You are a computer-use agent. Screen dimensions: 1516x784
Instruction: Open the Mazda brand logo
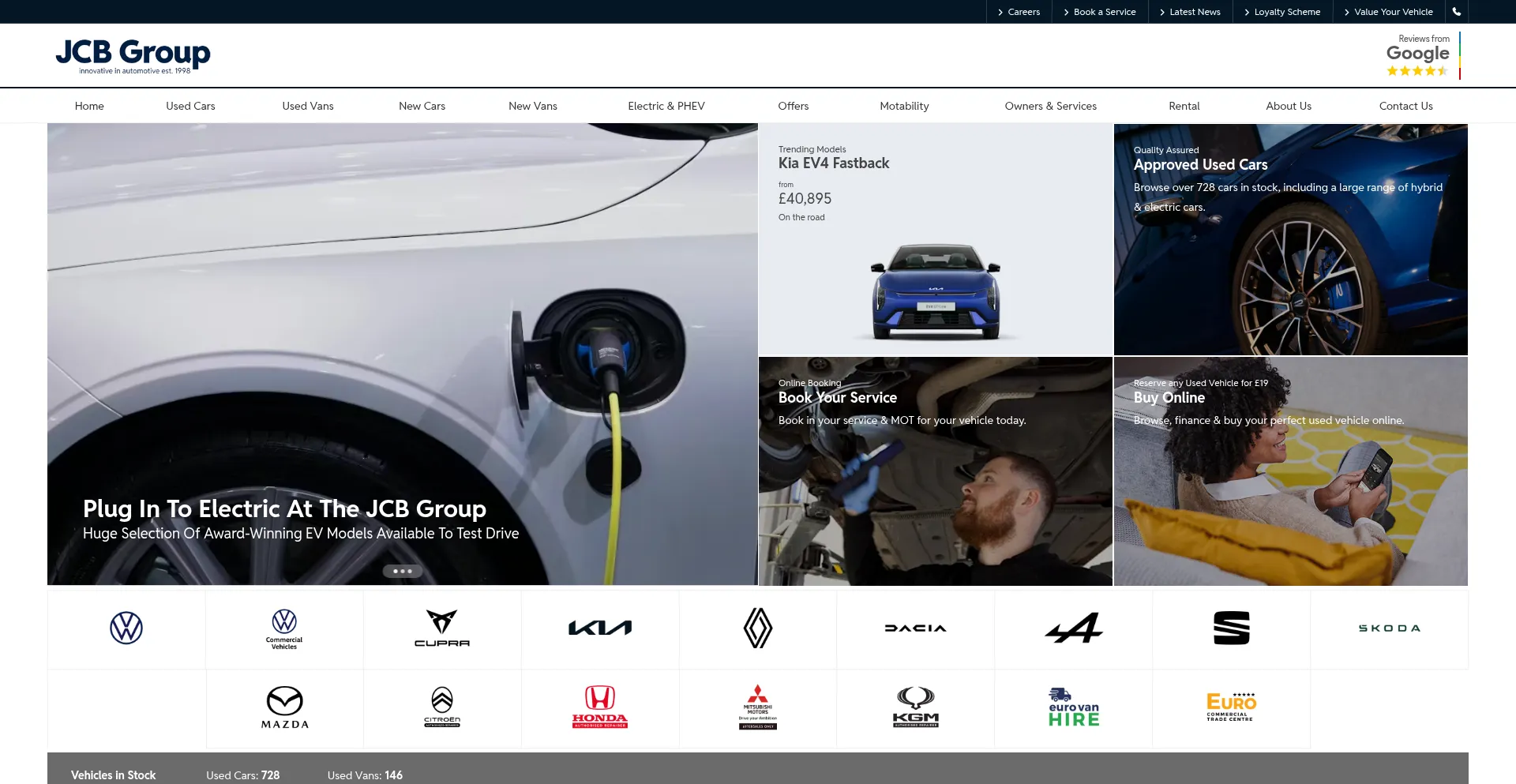[285, 707]
